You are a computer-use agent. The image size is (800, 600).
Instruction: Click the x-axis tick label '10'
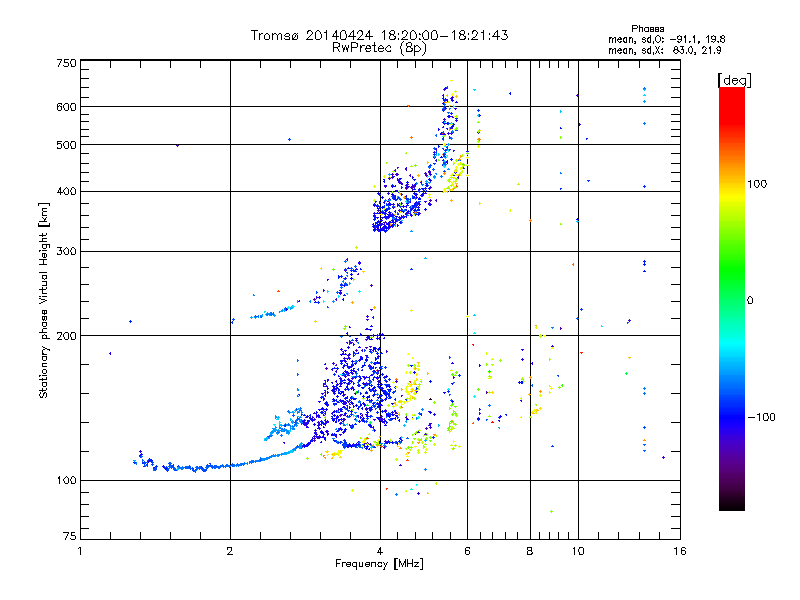[578, 551]
